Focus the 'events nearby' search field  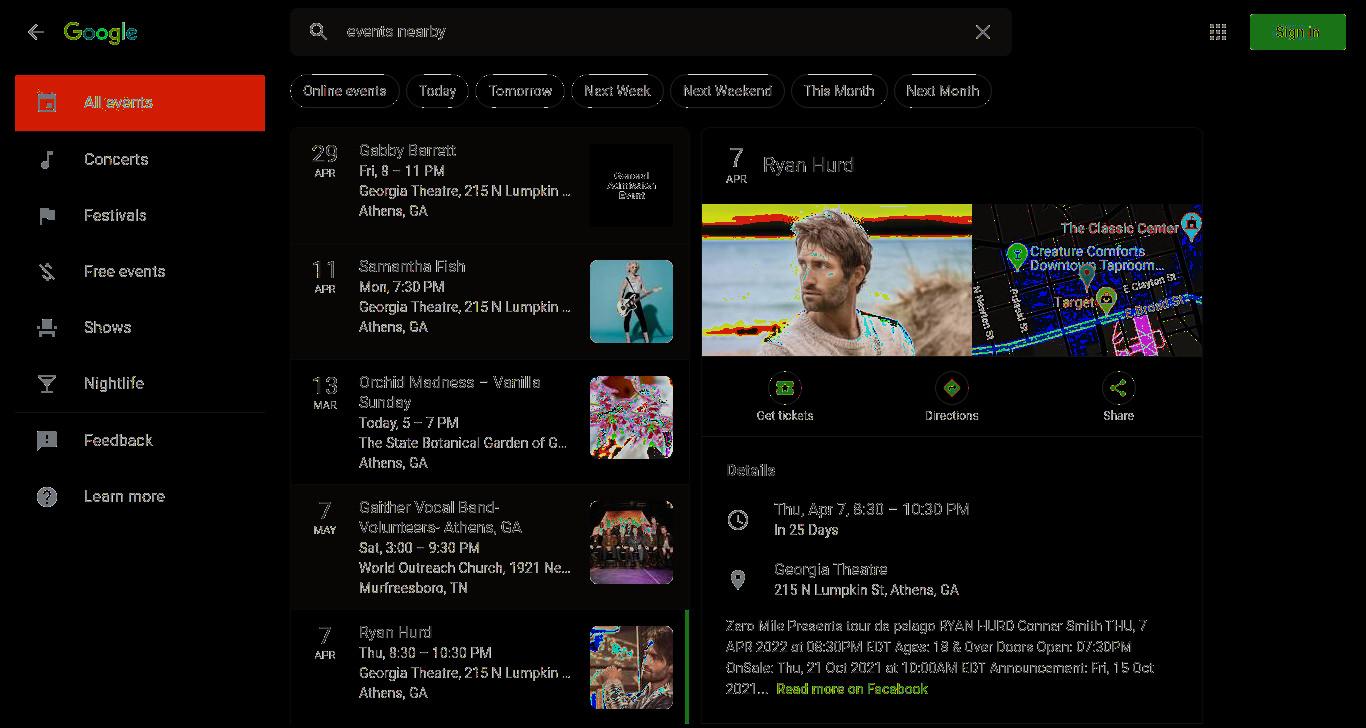(x=650, y=32)
